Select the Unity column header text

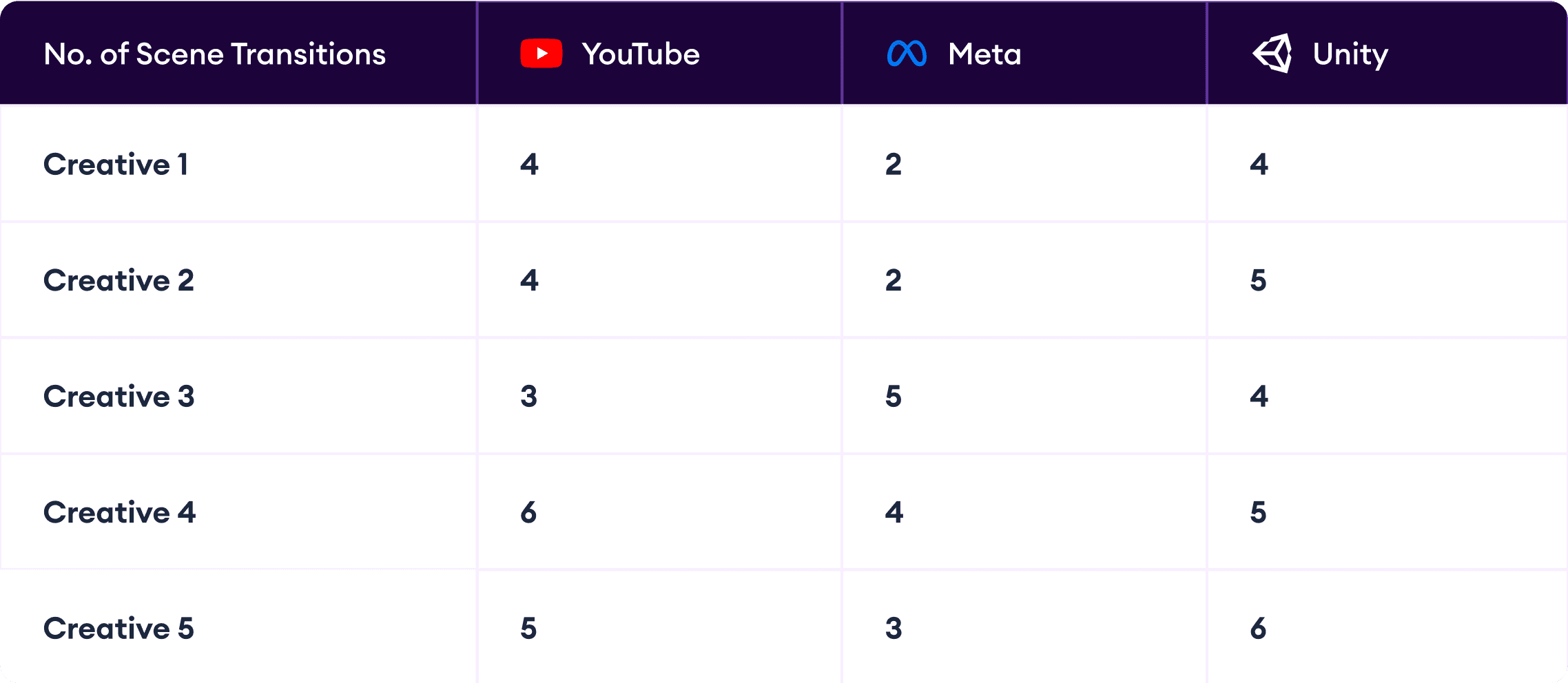tap(1350, 54)
